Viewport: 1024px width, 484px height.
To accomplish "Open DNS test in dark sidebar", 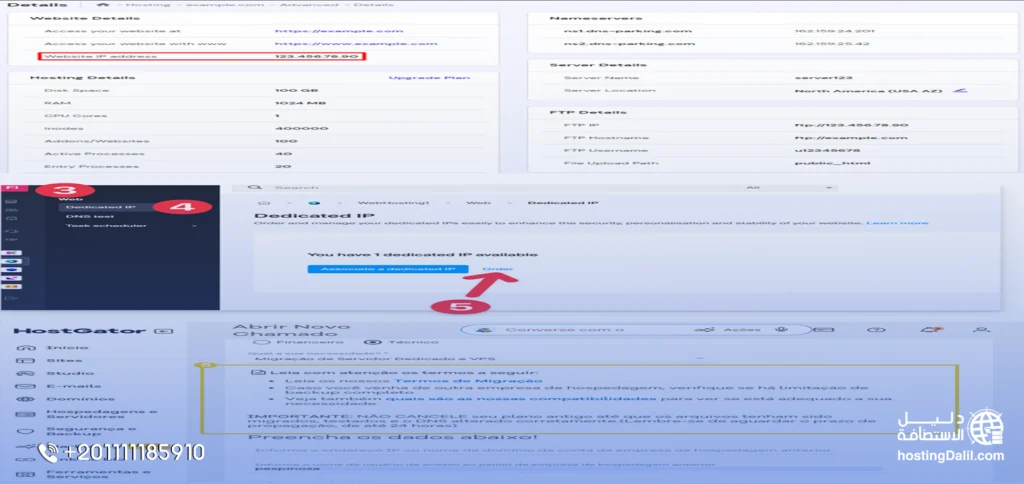I will click(x=90, y=216).
